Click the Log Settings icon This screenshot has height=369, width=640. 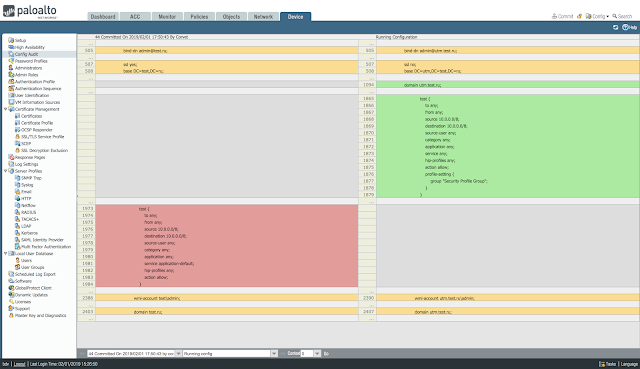pyautogui.click(x=11, y=164)
